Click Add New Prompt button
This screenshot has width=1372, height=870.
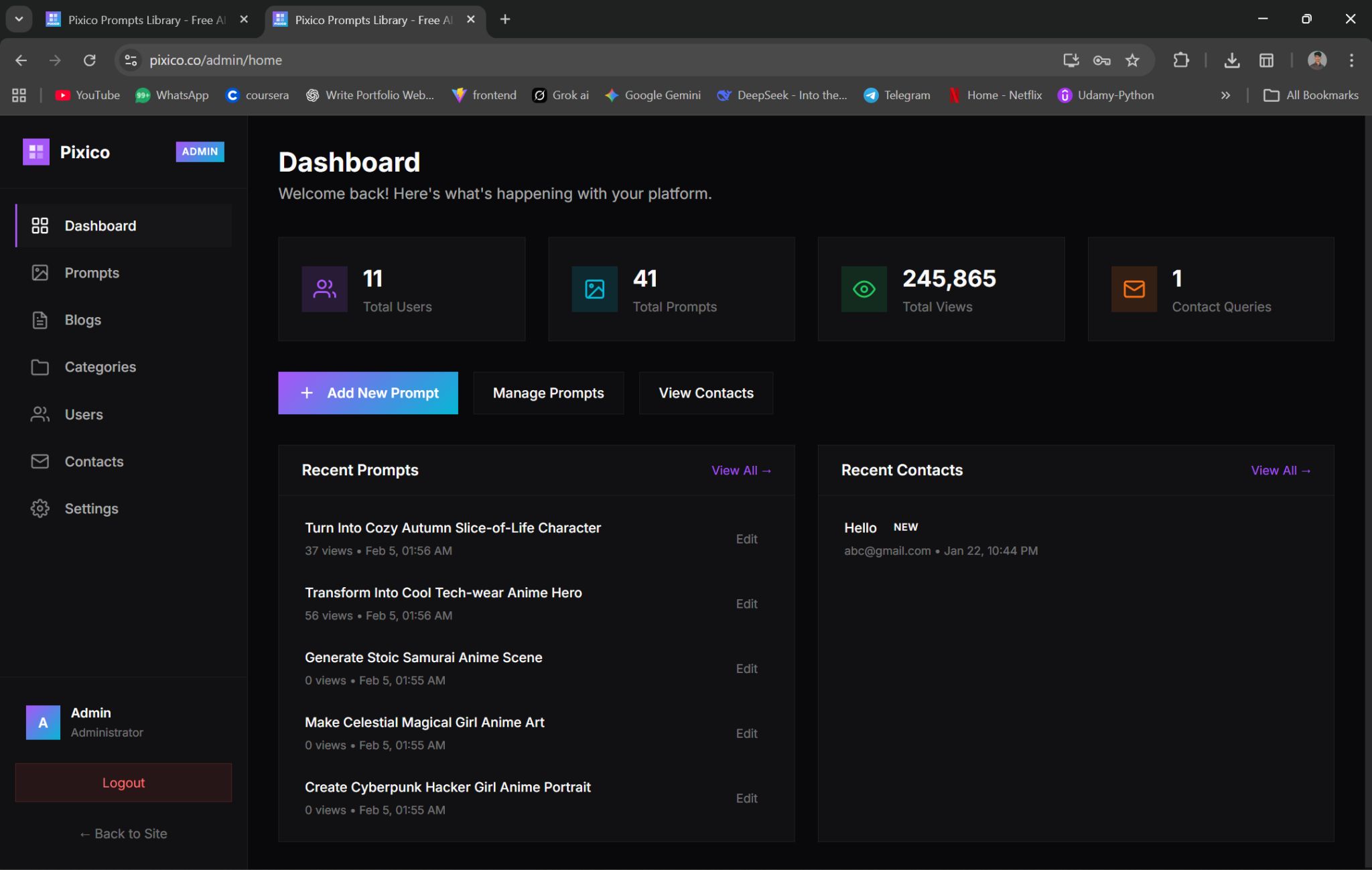(368, 393)
